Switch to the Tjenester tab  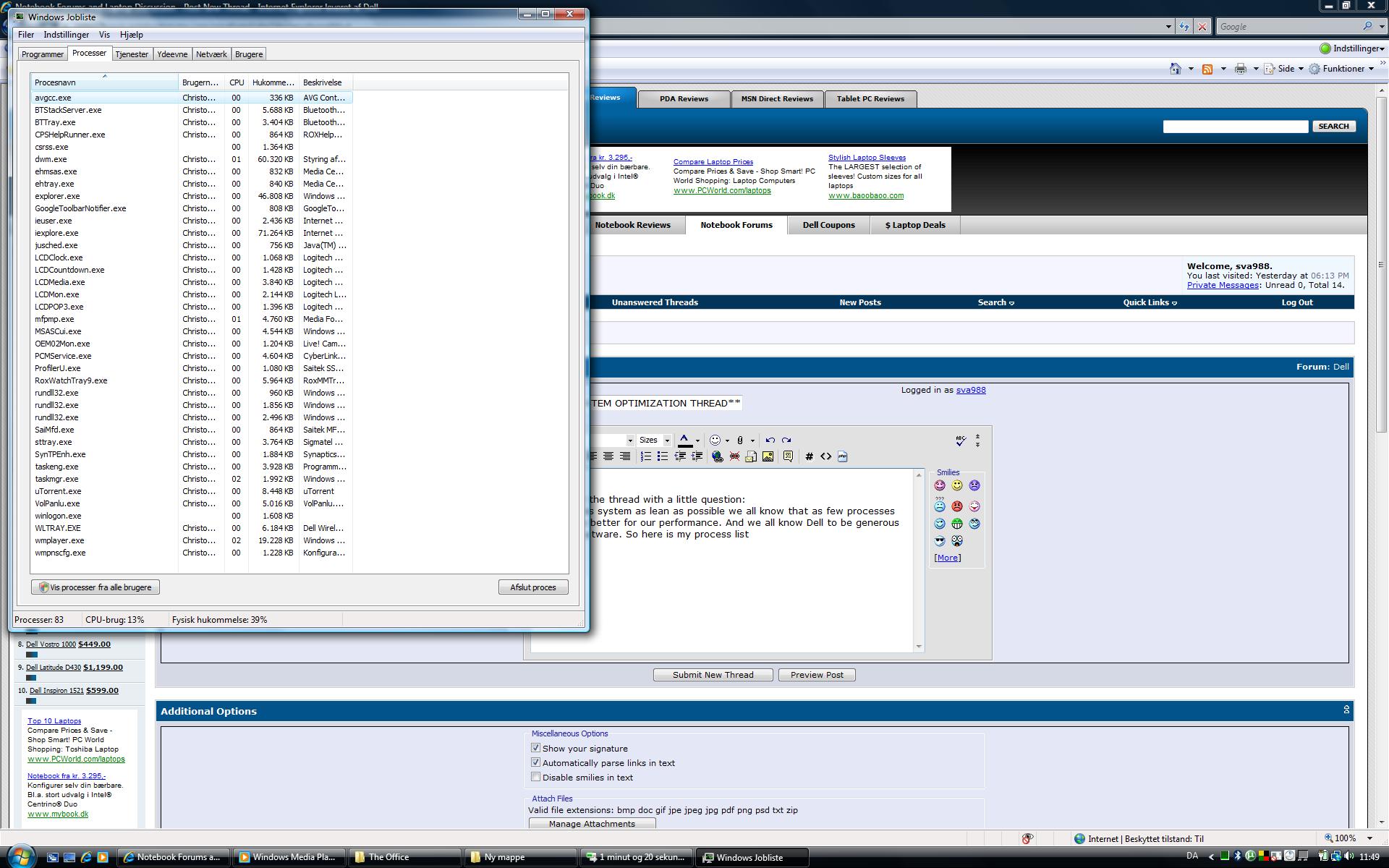[x=132, y=54]
